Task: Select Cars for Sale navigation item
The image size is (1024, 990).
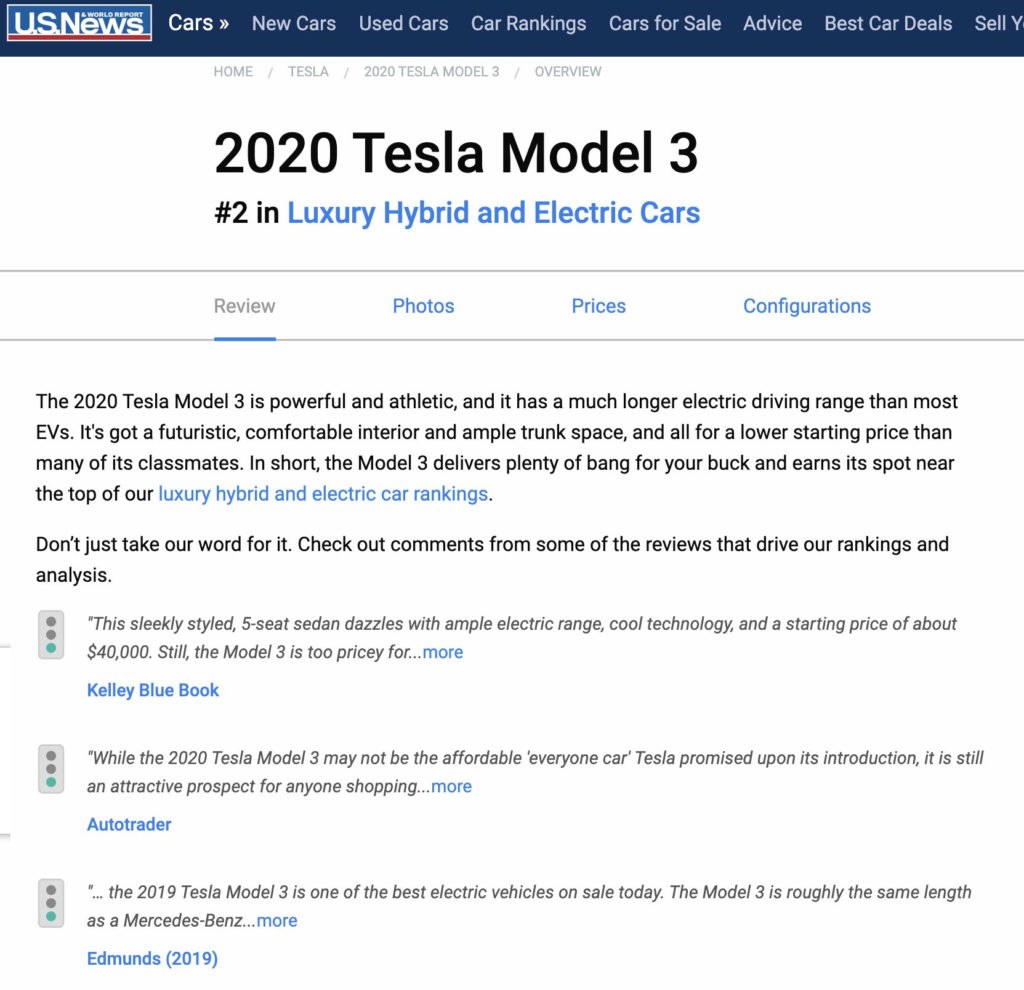Action: coord(665,22)
